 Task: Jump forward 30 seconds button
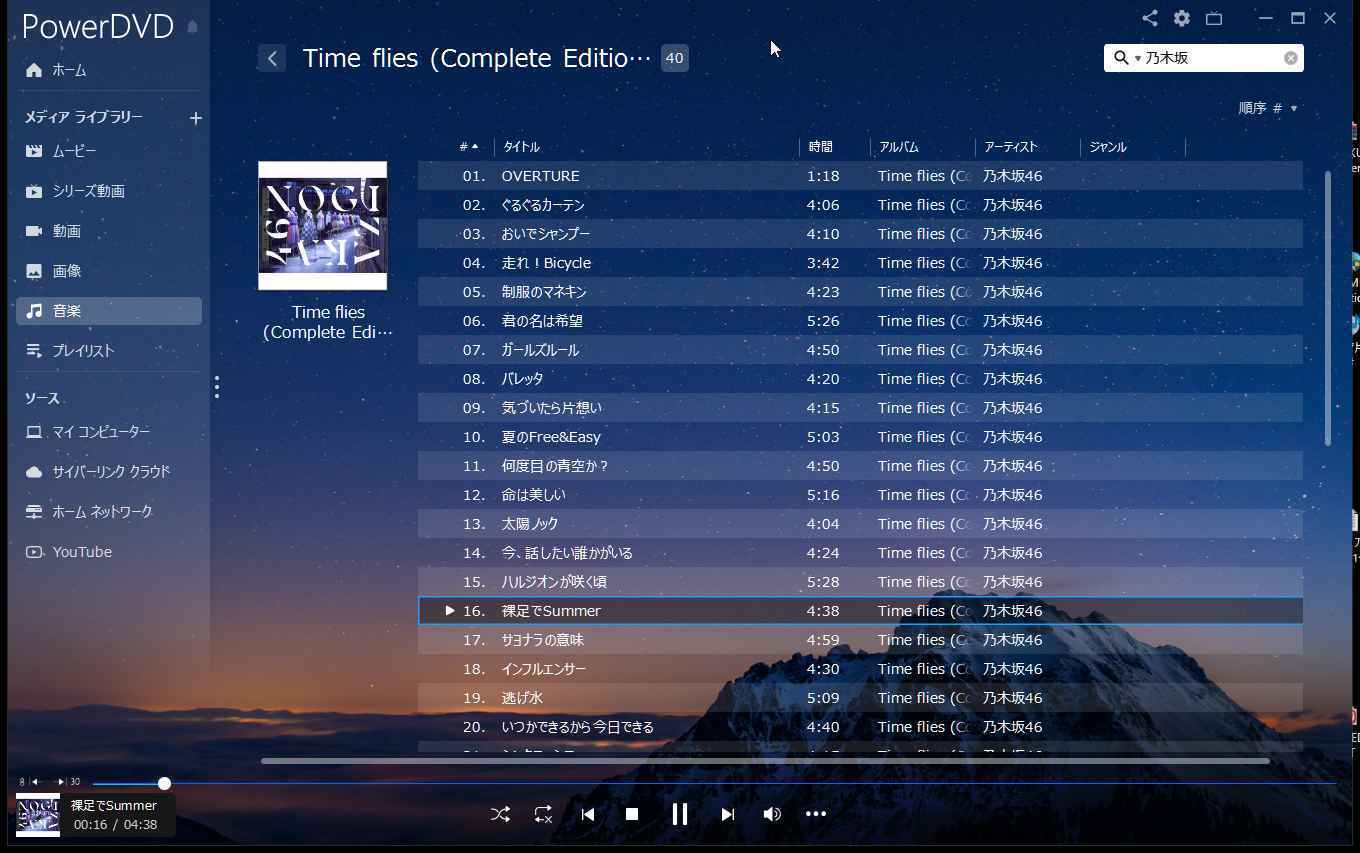(68, 782)
